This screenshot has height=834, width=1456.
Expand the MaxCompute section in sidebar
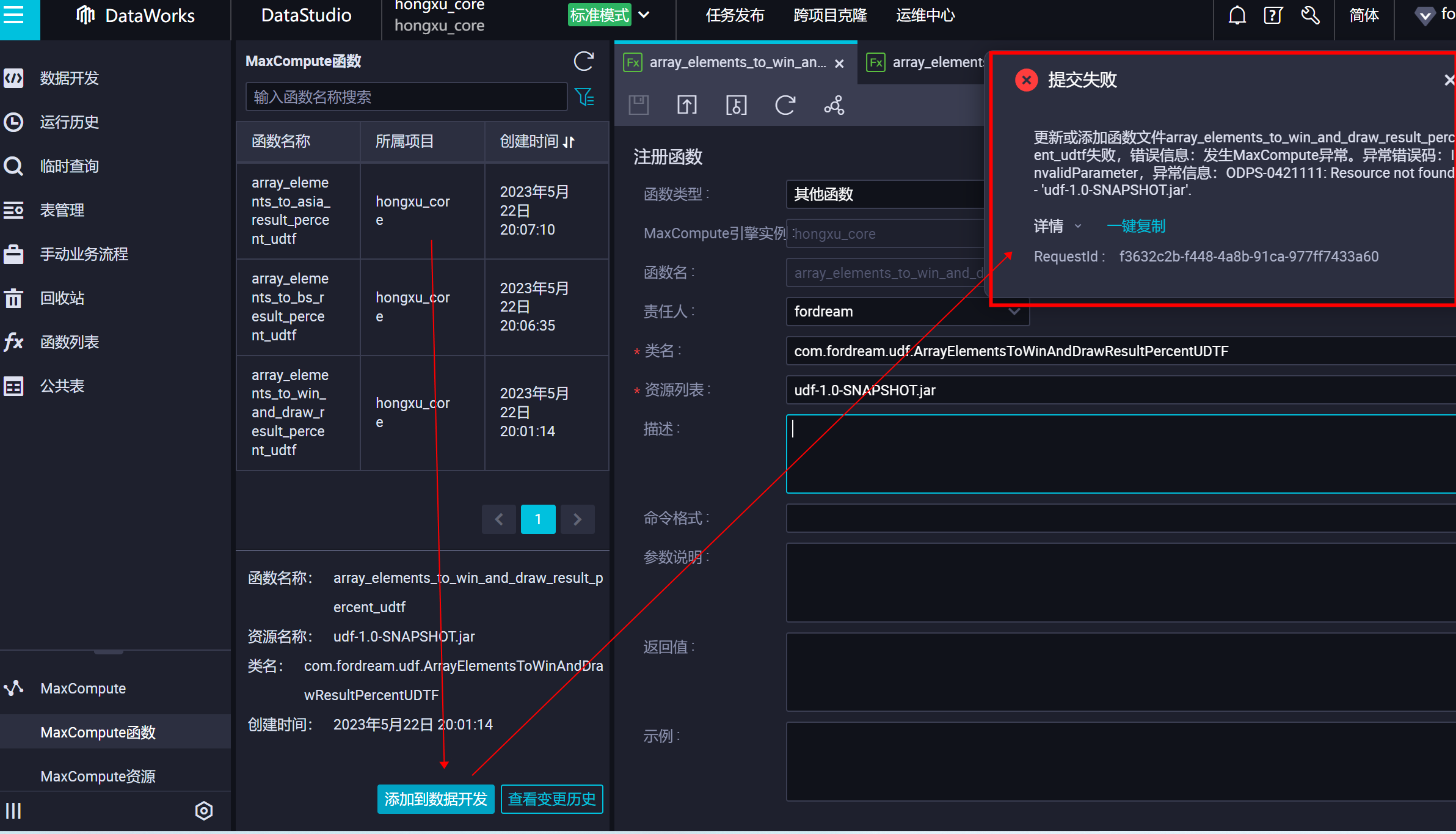(x=83, y=689)
